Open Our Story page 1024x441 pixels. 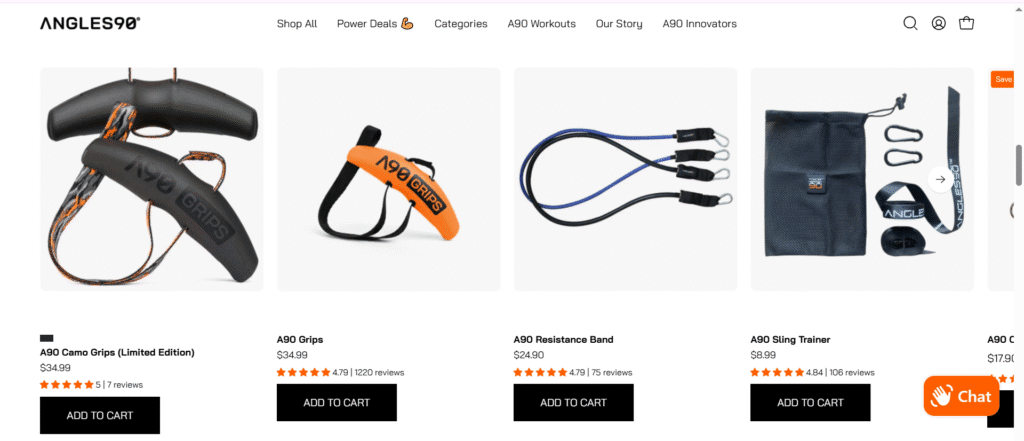point(619,24)
